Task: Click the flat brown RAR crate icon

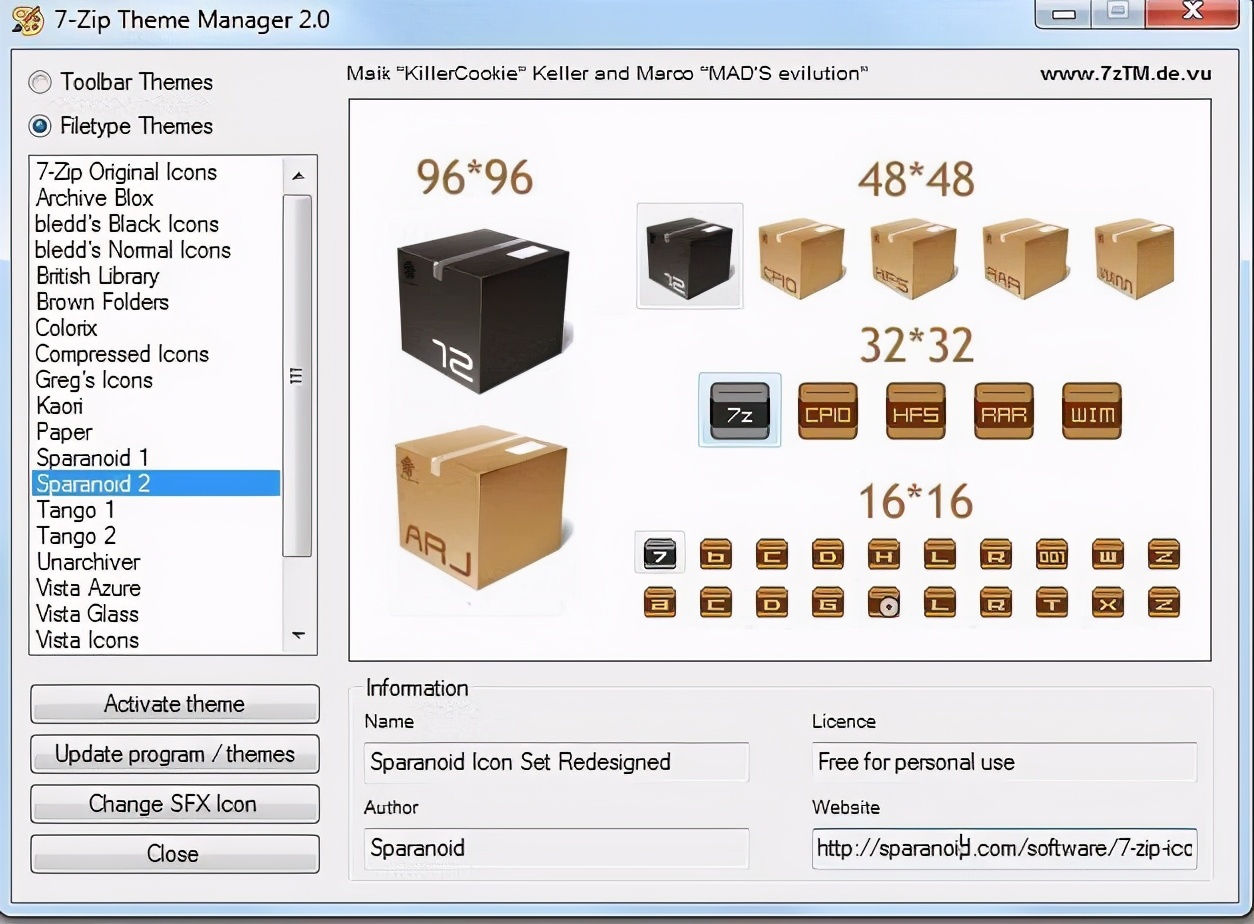Action: [1004, 411]
